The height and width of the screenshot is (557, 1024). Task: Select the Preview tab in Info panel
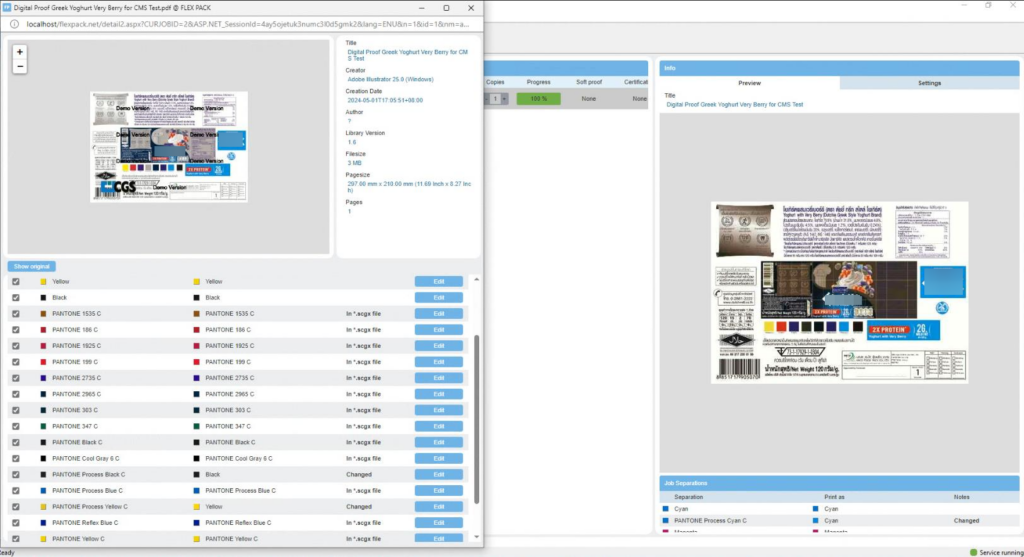pyautogui.click(x=749, y=83)
